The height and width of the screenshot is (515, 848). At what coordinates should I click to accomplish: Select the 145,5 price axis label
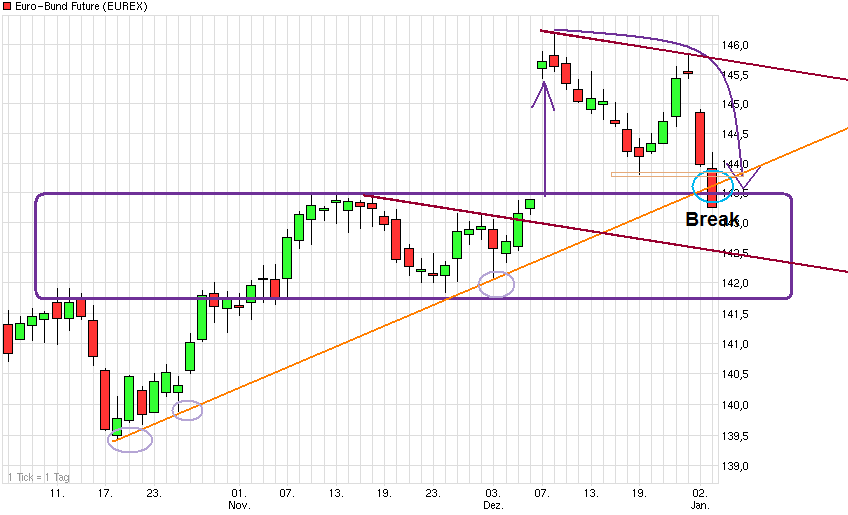[735, 75]
